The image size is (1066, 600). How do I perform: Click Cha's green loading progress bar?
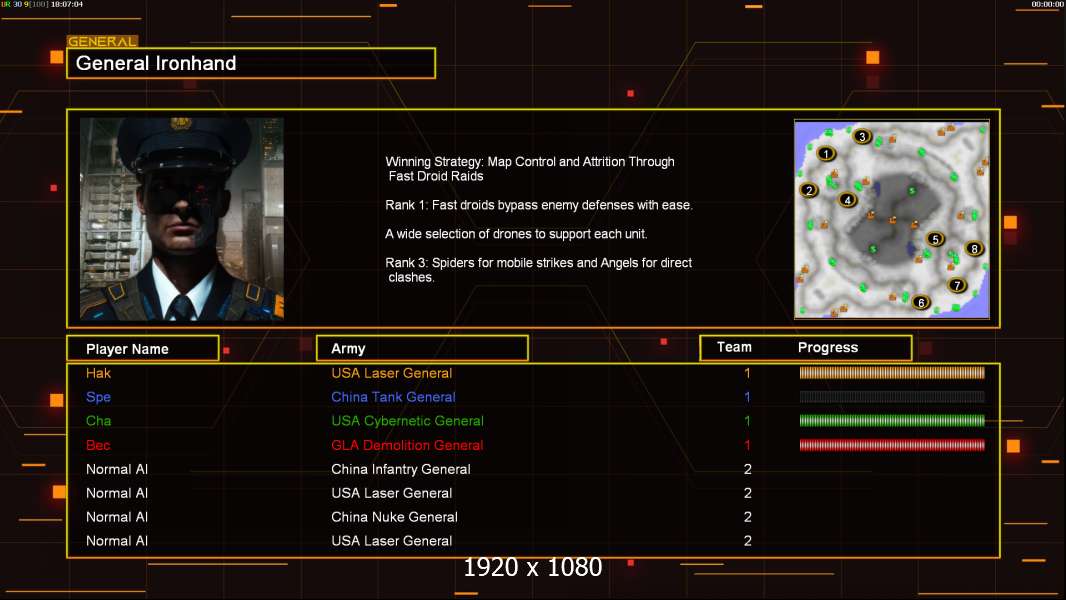click(892, 421)
